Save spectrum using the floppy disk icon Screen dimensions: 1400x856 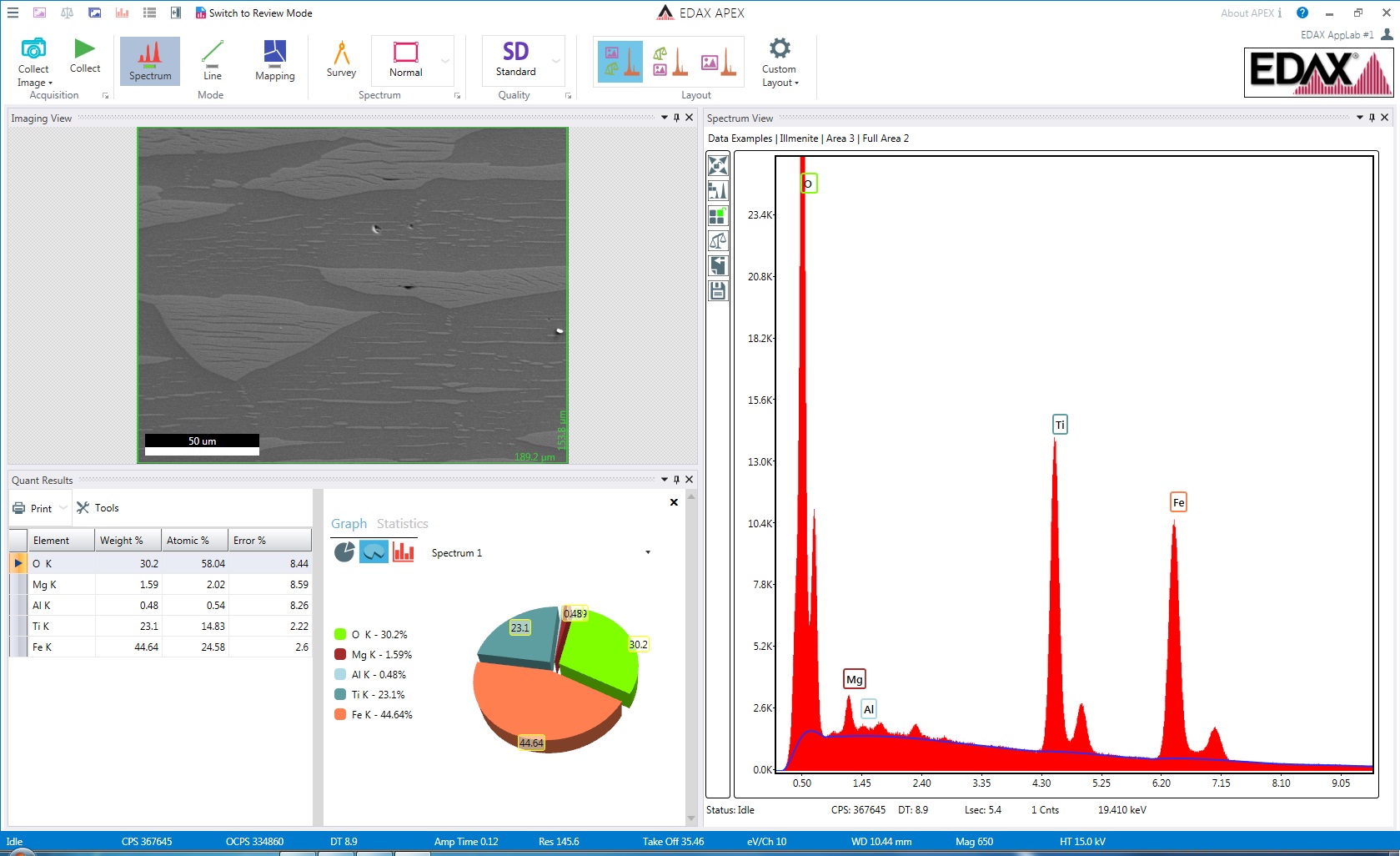click(718, 291)
